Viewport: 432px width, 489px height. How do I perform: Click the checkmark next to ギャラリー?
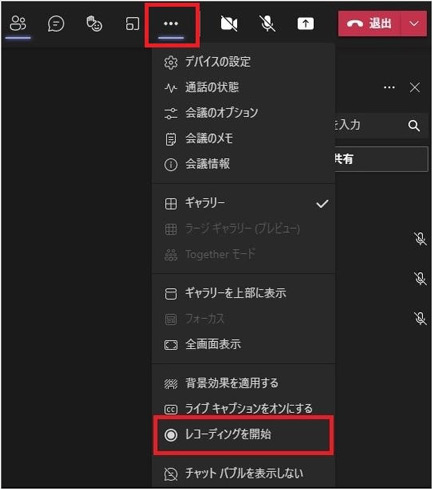pos(322,203)
